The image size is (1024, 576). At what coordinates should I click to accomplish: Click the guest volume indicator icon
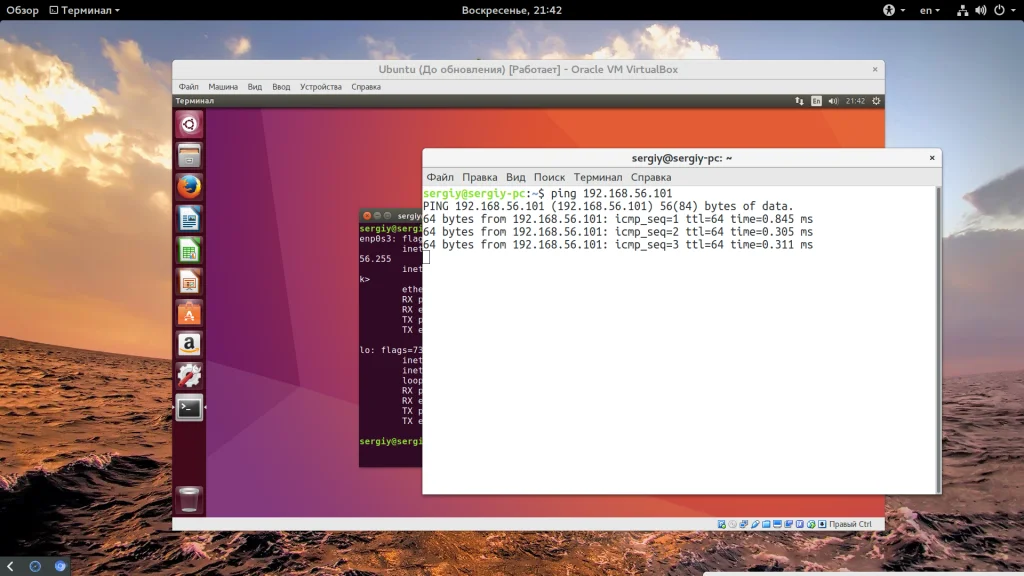point(831,101)
